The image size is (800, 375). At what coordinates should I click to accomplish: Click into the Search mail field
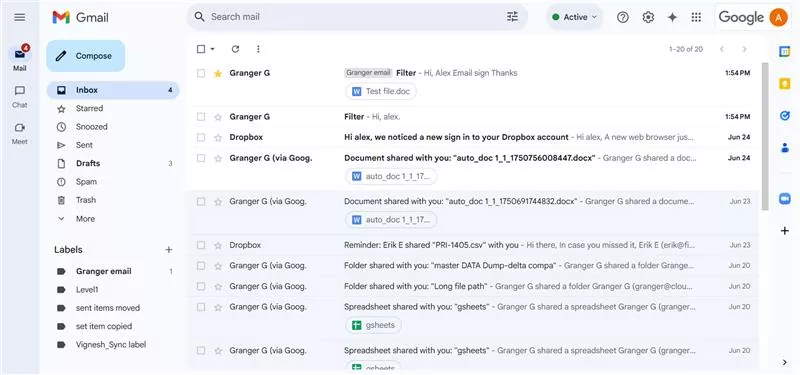point(357,17)
